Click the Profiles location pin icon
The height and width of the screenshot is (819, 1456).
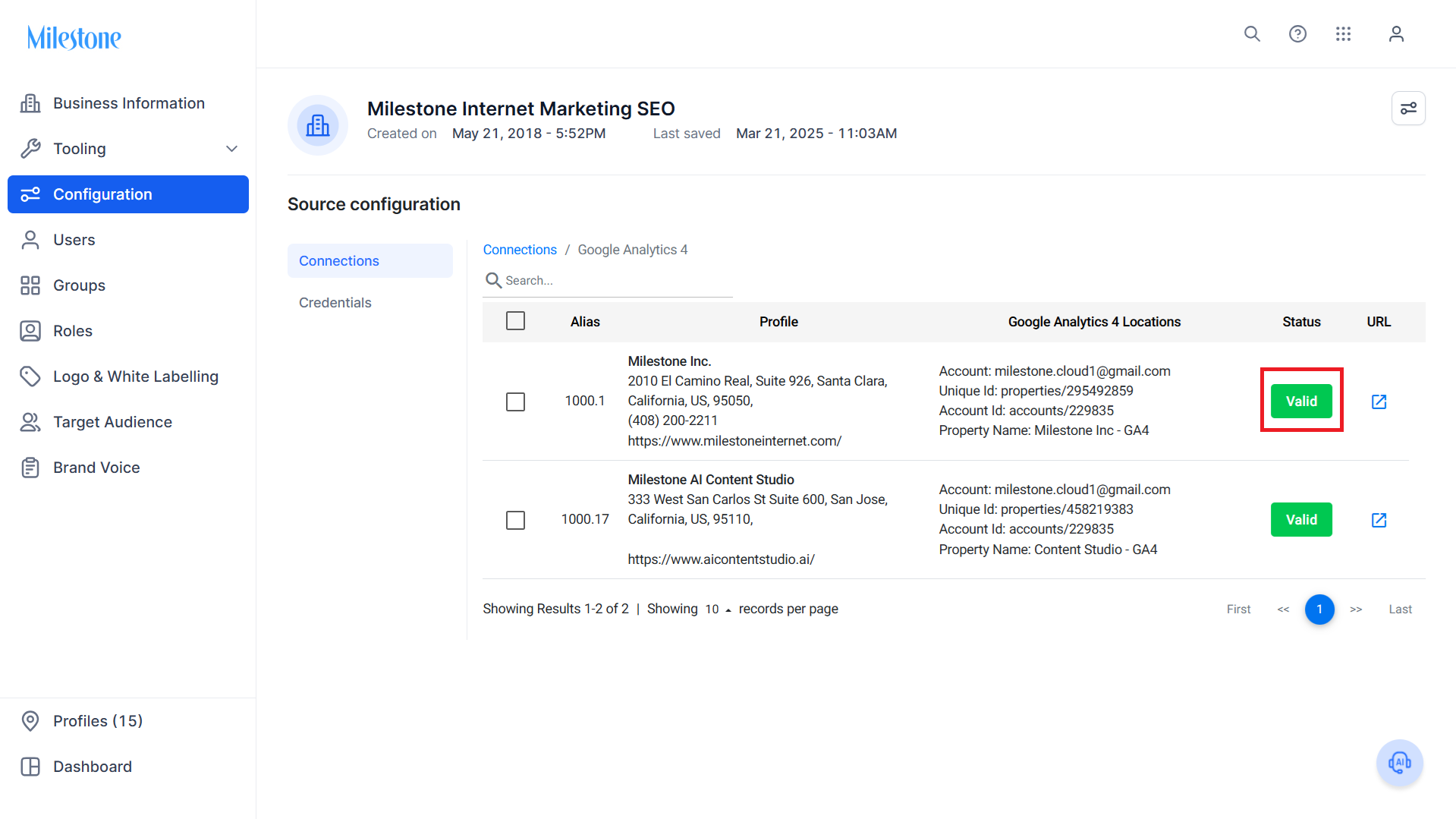pos(30,721)
